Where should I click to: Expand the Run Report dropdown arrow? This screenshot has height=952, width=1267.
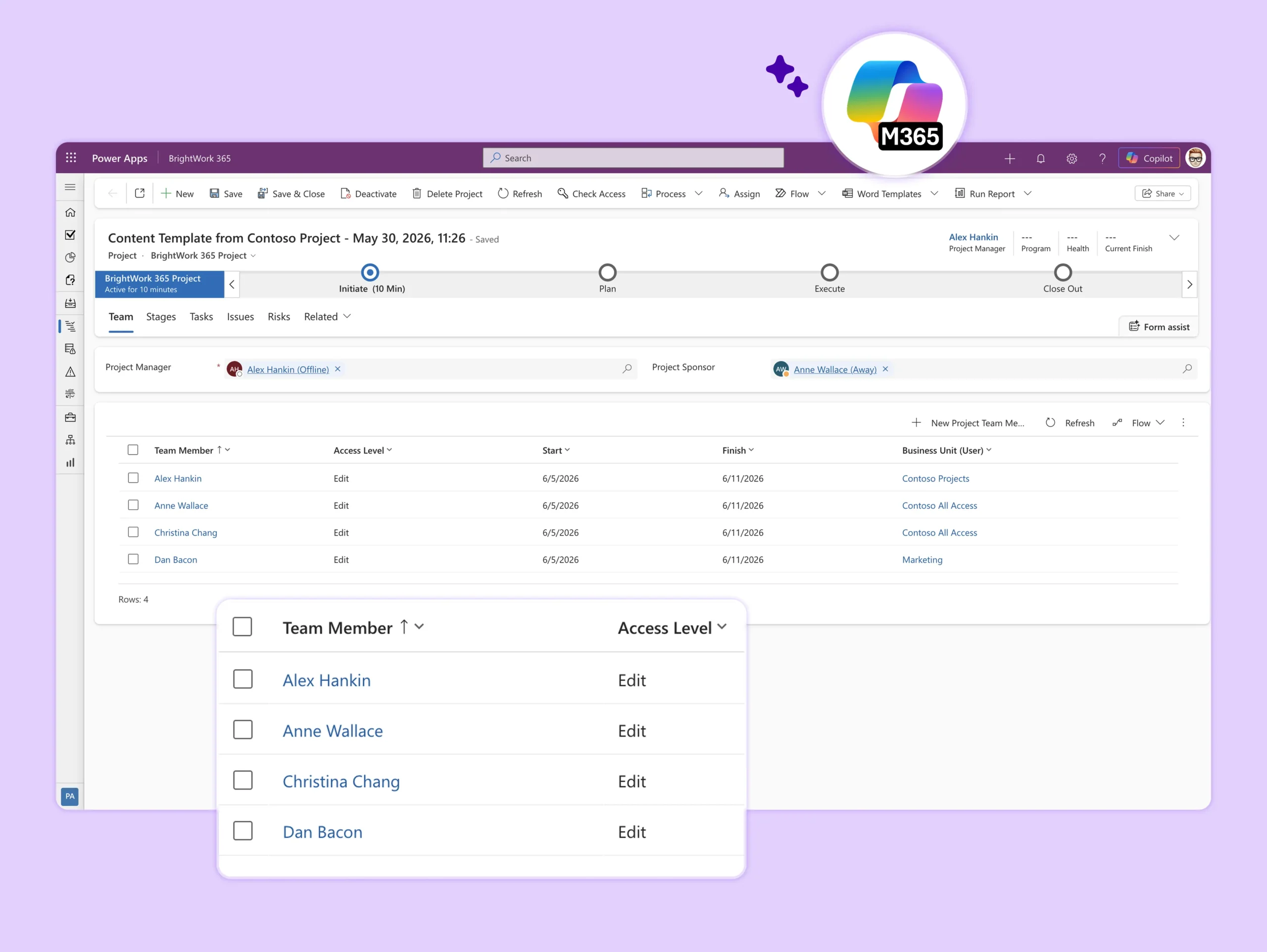click(x=1027, y=193)
